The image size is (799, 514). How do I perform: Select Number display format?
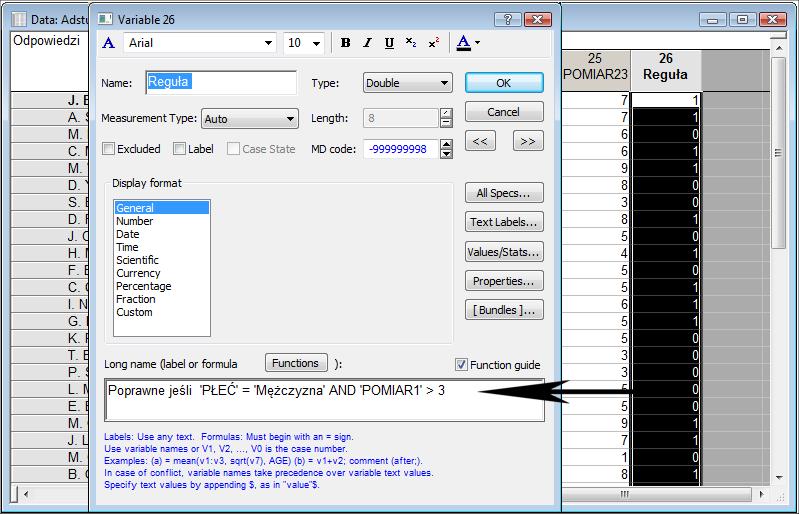(162, 221)
